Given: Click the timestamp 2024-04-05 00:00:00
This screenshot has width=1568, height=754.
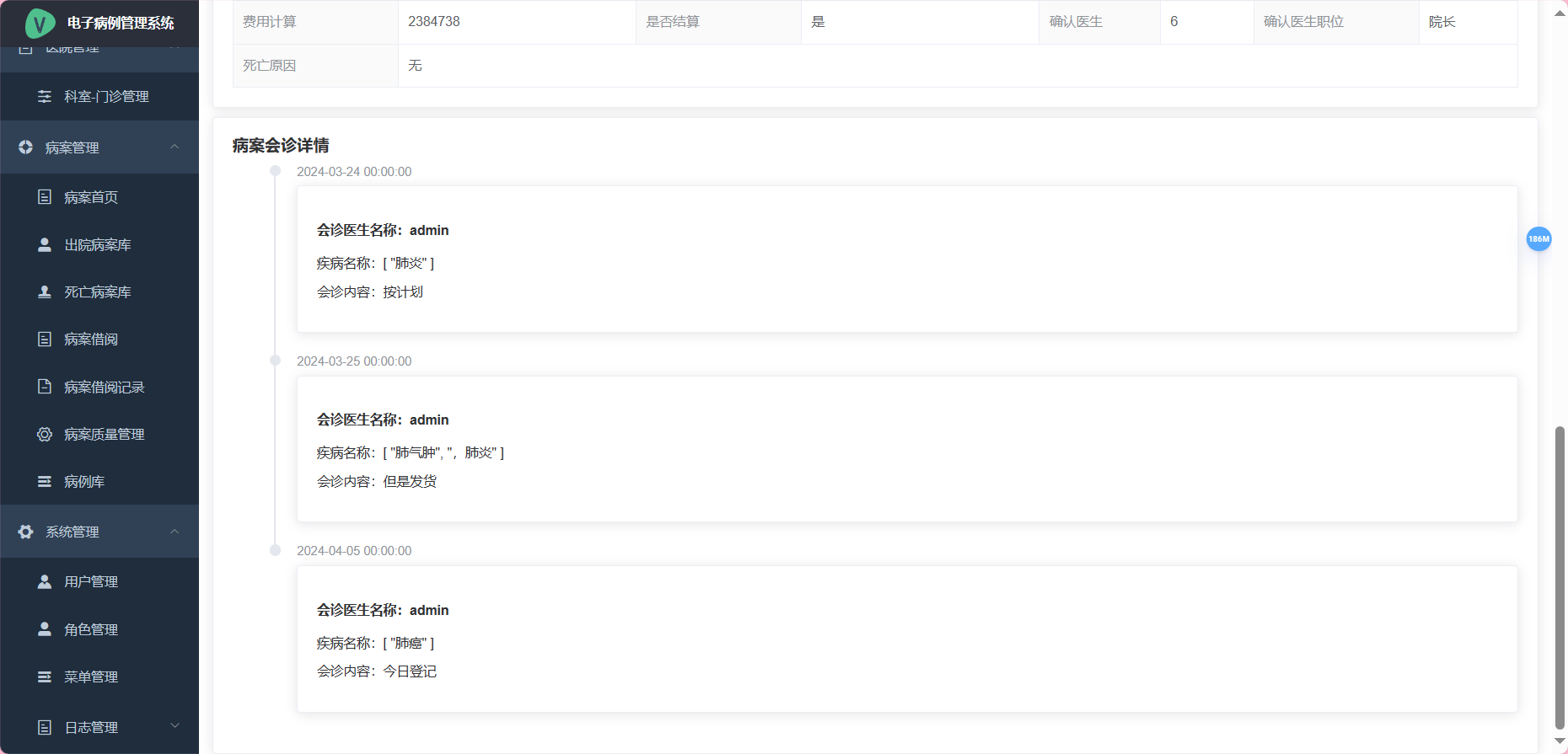Looking at the screenshot, I should click(354, 551).
